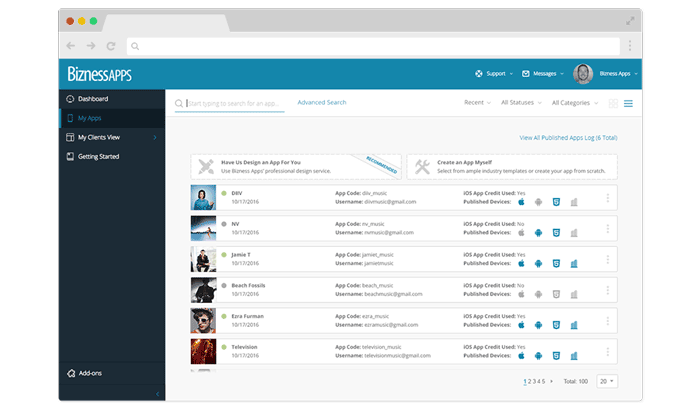Open the Getting Started sidebar item
The width and height of the screenshot is (700, 405).
point(112,157)
